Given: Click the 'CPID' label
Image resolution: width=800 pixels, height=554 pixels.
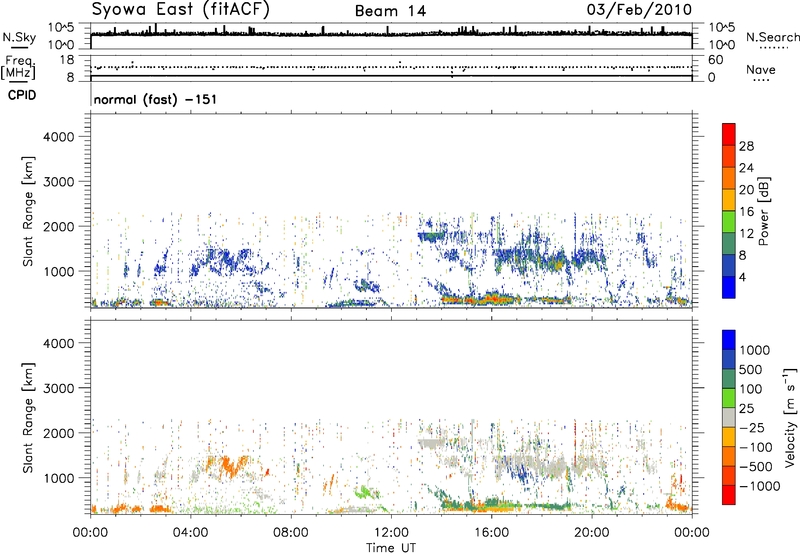Looking at the screenshot, I should 22,95.
